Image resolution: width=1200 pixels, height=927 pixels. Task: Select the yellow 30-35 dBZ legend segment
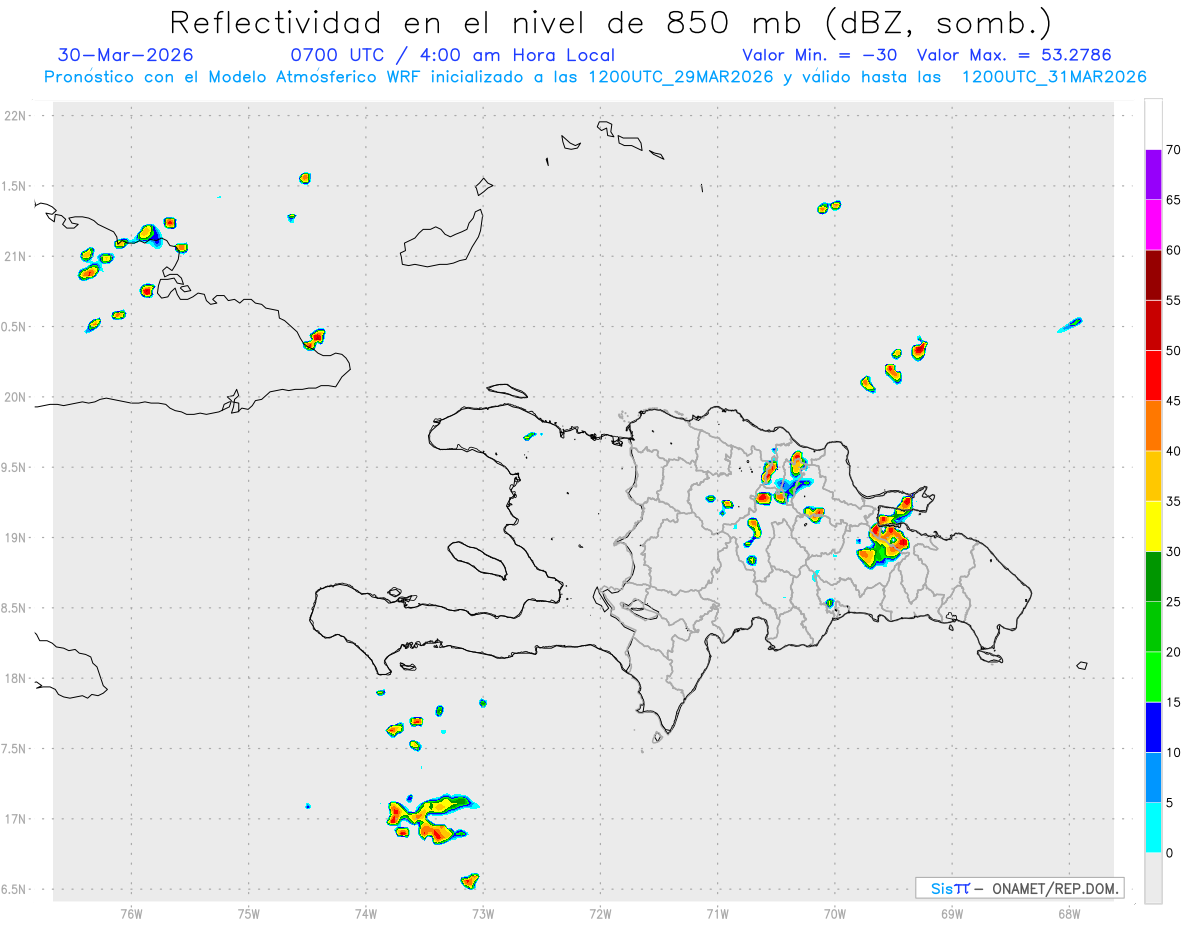pos(1153,526)
